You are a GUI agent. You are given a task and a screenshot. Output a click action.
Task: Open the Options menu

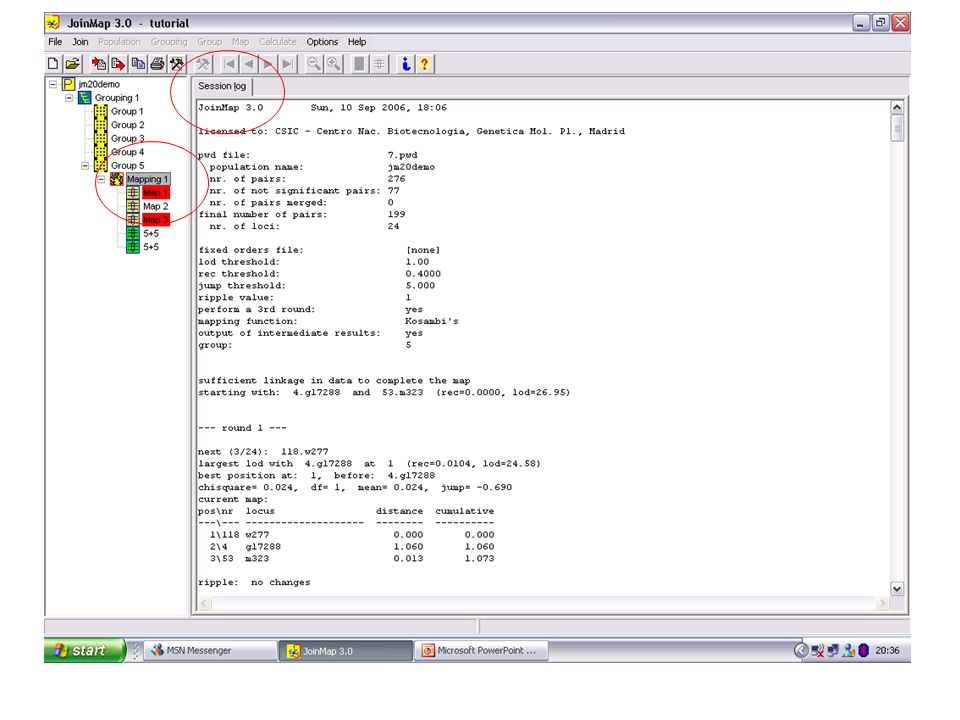322,42
